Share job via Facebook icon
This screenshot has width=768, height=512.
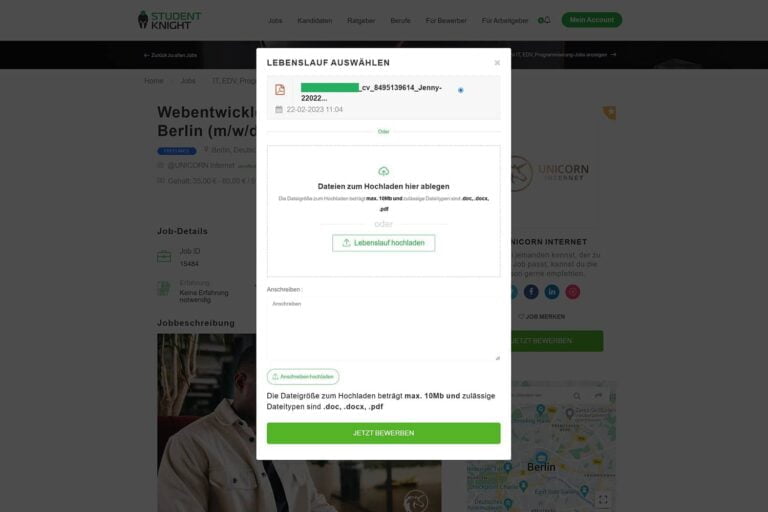click(x=531, y=292)
